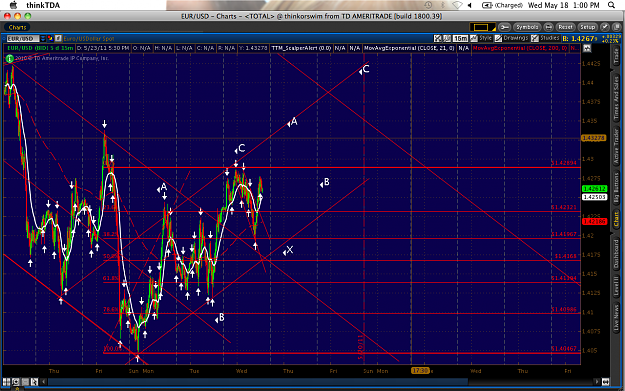This screenshot has height=391, width=625.
Task: Open the Apple menu
Action: click(x=13, y=5)
